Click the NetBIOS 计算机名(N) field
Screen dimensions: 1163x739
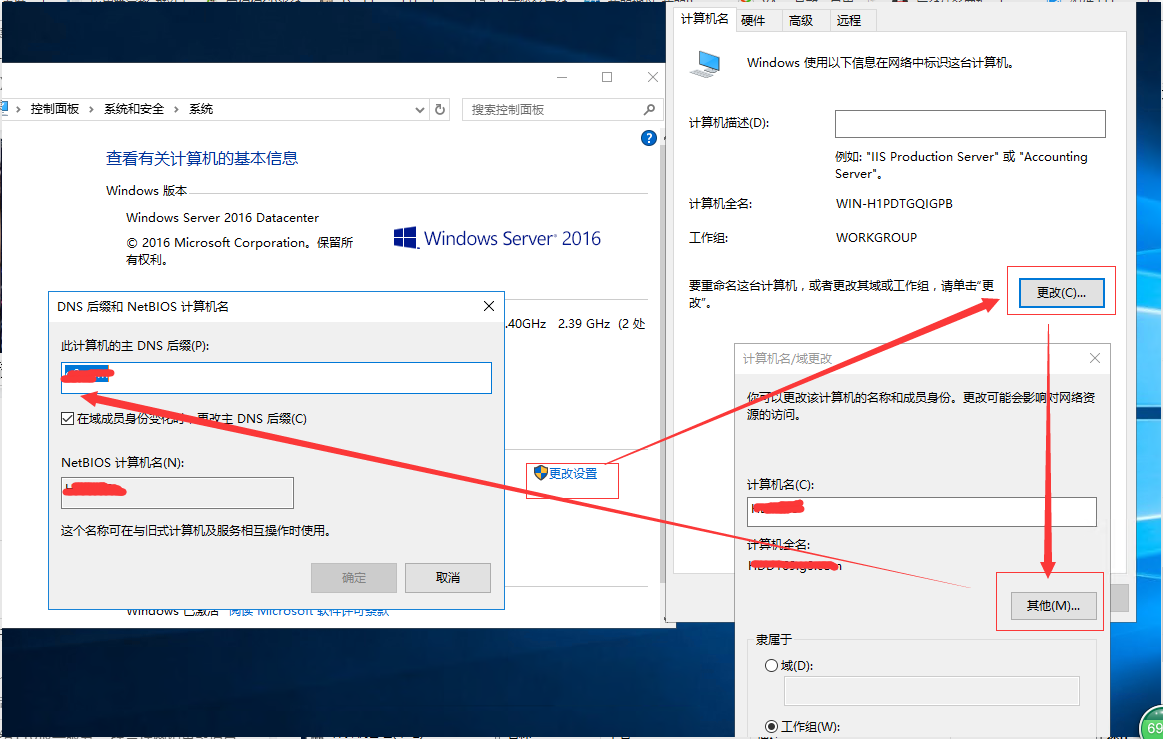(177, 493)
